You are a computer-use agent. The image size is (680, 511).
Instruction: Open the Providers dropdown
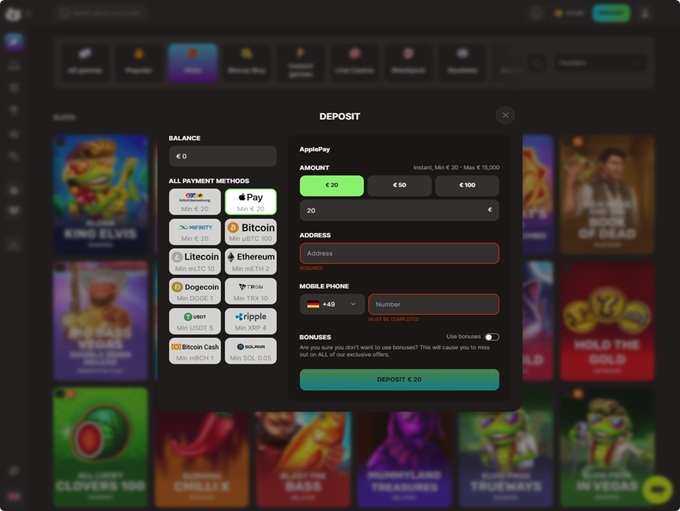point(600,63)
